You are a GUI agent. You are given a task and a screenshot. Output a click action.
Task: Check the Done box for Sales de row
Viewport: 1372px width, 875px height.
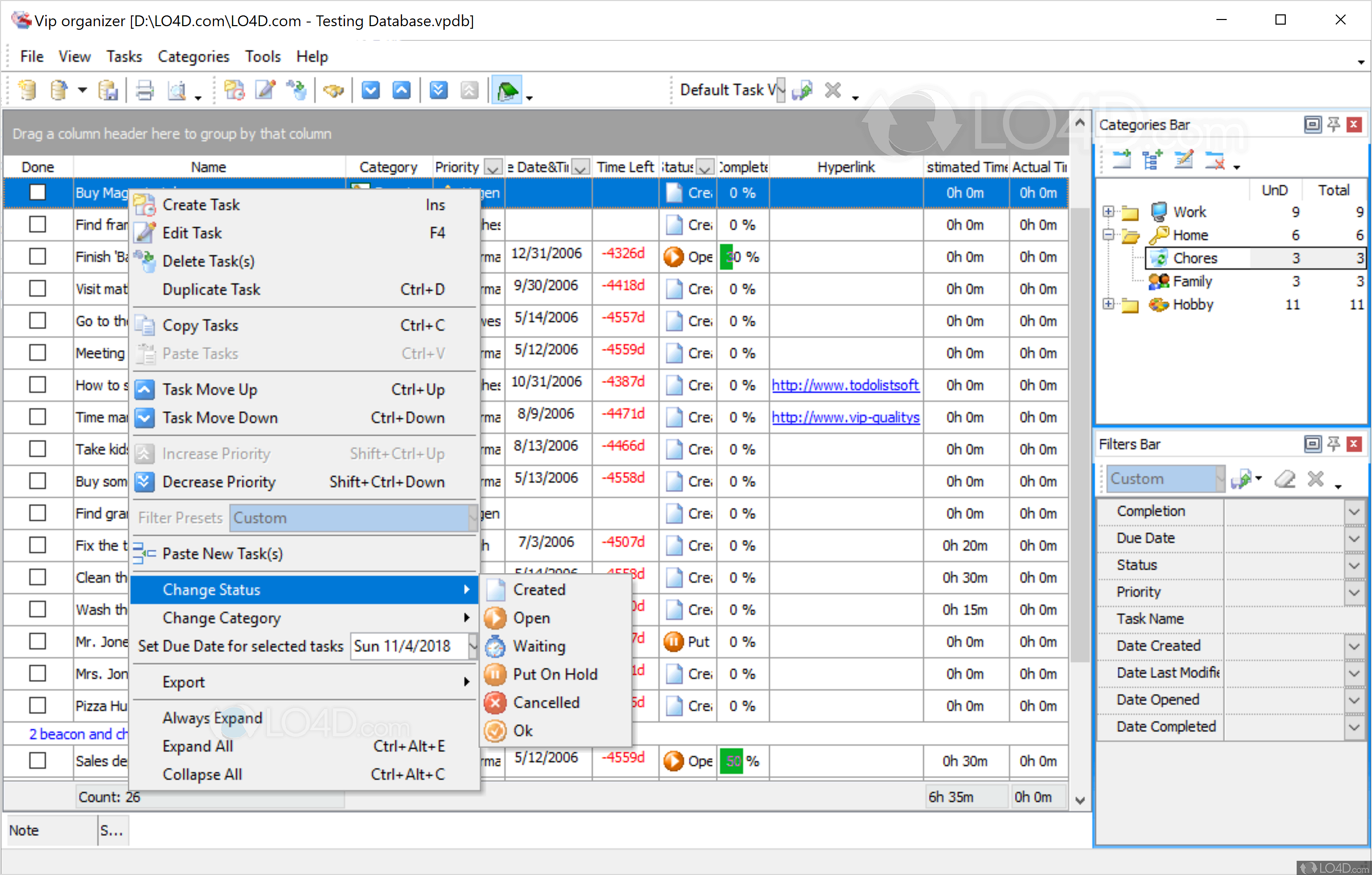click(37, 761)
